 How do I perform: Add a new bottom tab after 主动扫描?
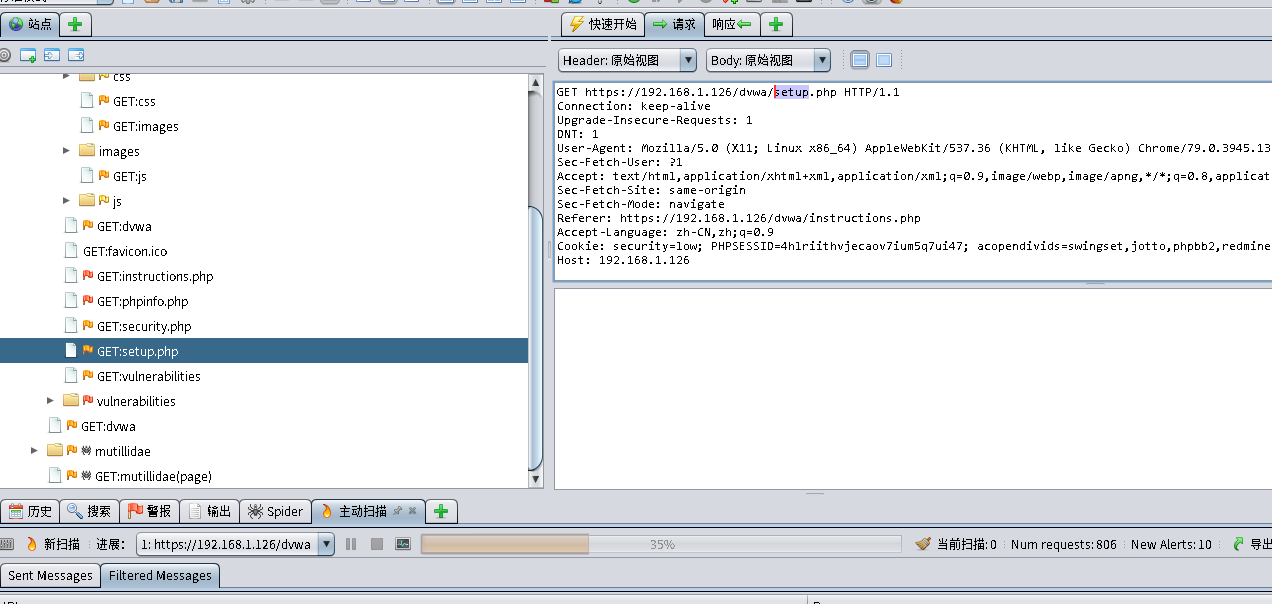[x=440, y=511]
